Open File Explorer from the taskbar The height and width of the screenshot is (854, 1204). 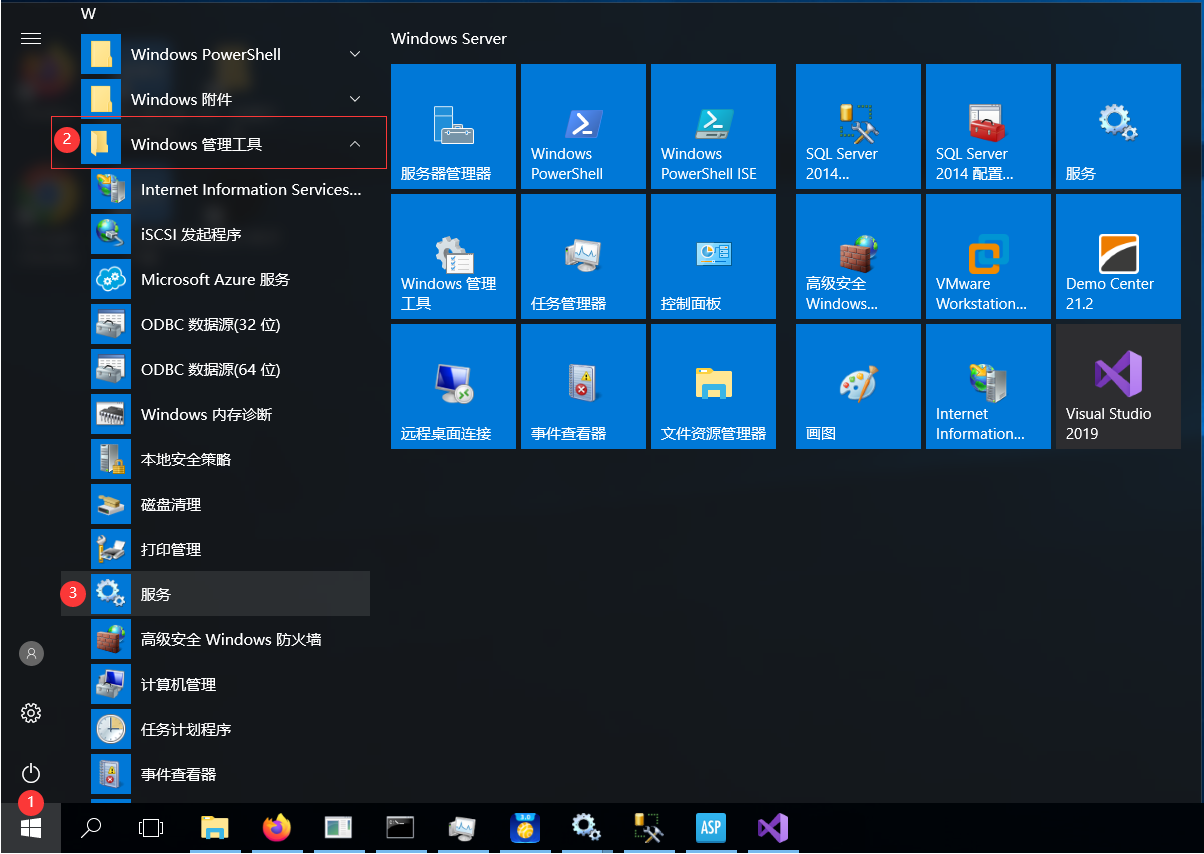[x=215, y=828]
